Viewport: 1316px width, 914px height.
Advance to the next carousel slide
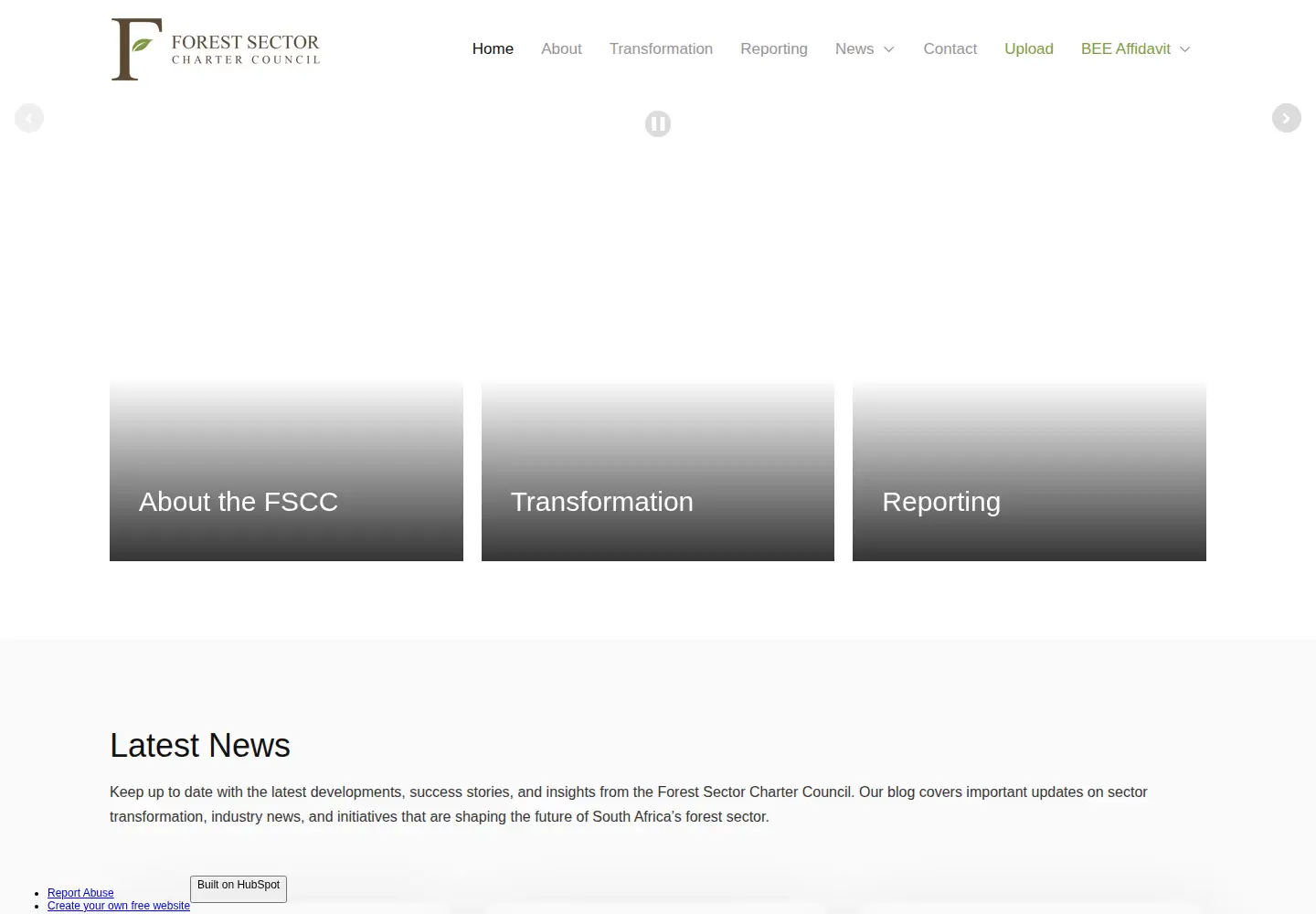[1287, 118]
